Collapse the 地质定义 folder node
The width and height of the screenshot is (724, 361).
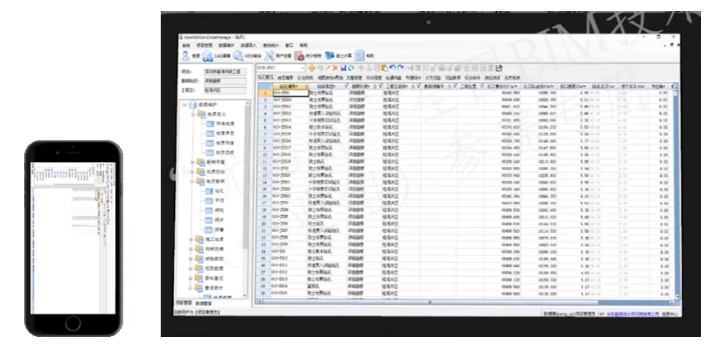click(x=193, y=114)
